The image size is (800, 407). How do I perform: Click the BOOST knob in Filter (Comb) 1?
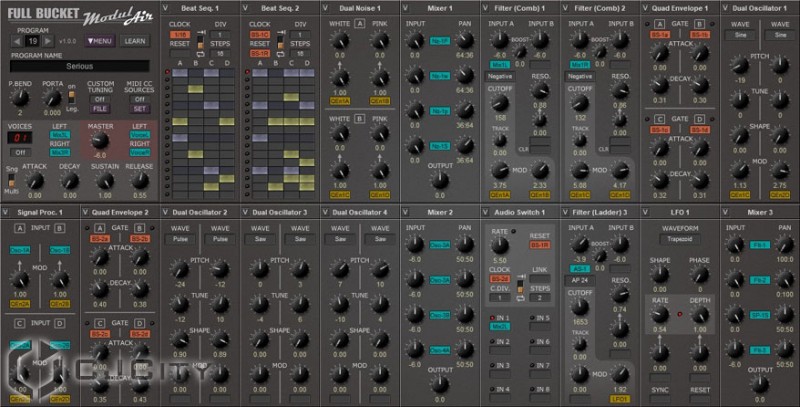[x=519, y=53]
